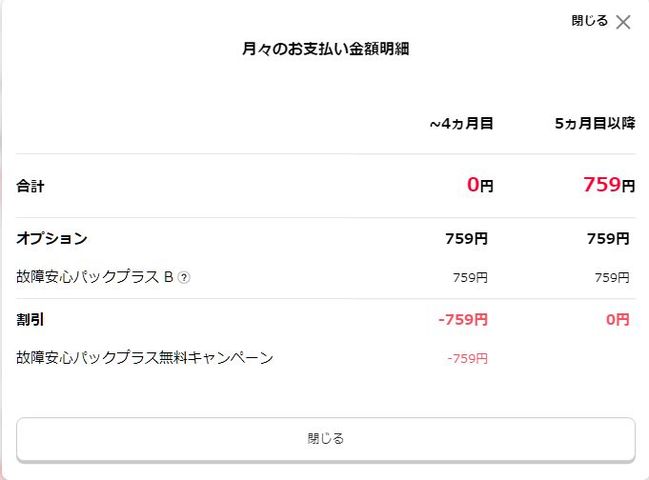The image size is (649, 480).
Task: Click the red 759円 total amount in 合計 row
Action: pyautogui.click(x=608, y=185)
